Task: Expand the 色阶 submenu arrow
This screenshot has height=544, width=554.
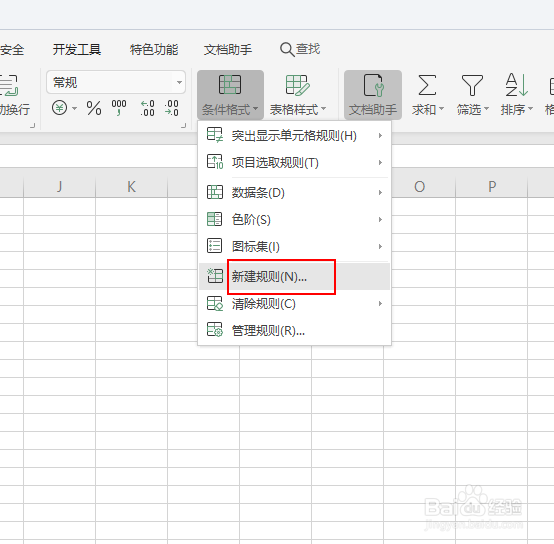Action: click(380, 219)
